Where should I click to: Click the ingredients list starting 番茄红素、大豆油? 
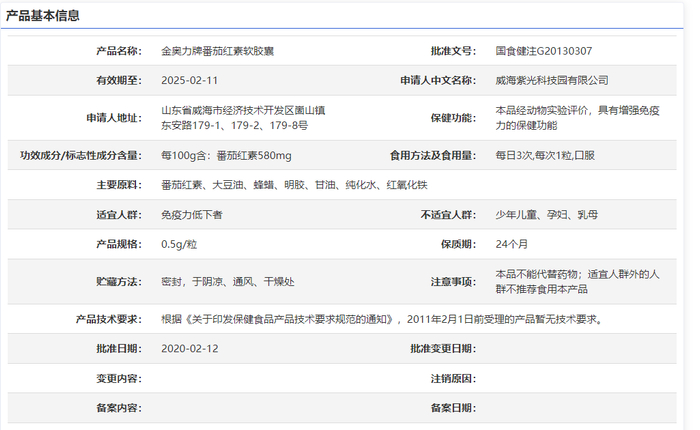point(294,185)
